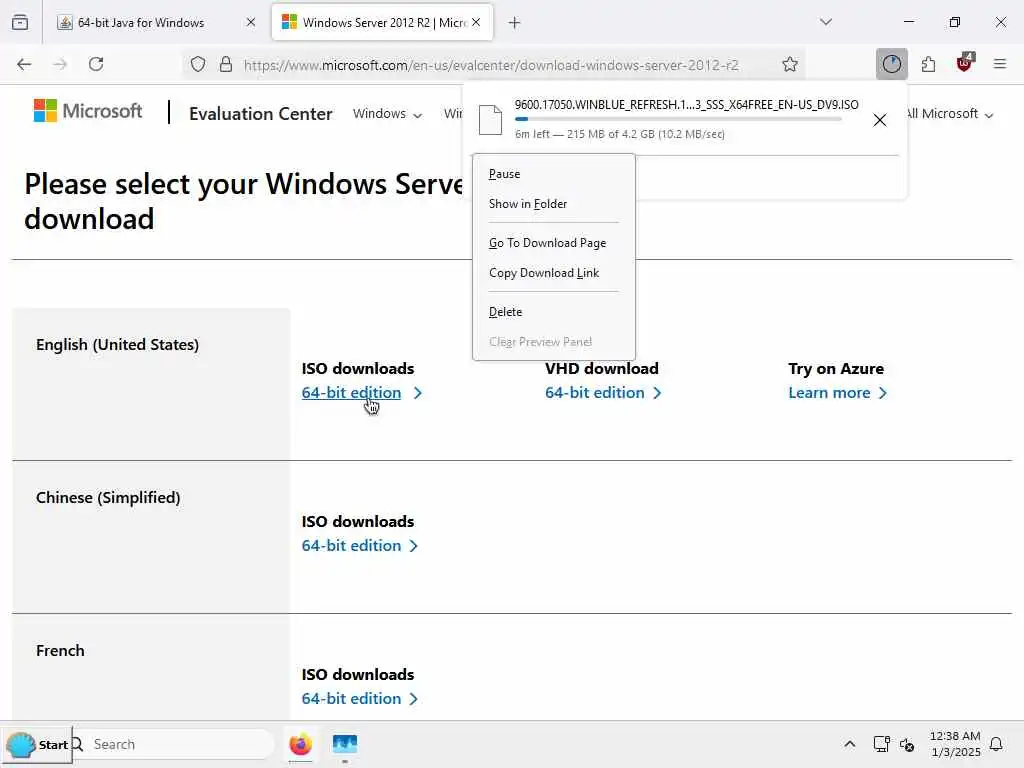Click the Downloads toolbar button

coord(891,64)
